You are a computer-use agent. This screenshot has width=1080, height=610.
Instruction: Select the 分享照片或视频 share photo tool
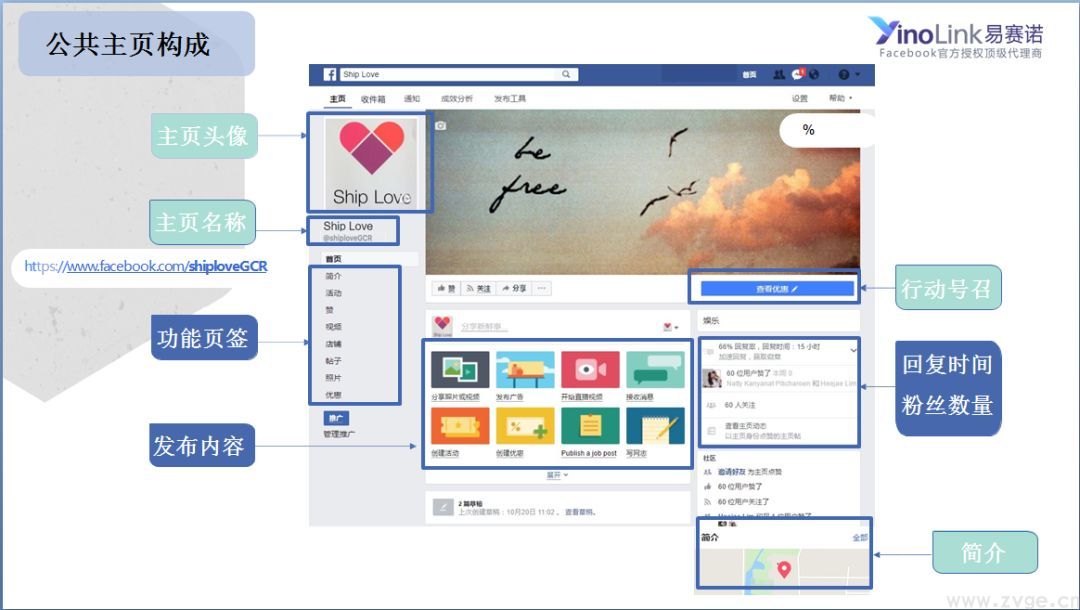click(460, 370)
